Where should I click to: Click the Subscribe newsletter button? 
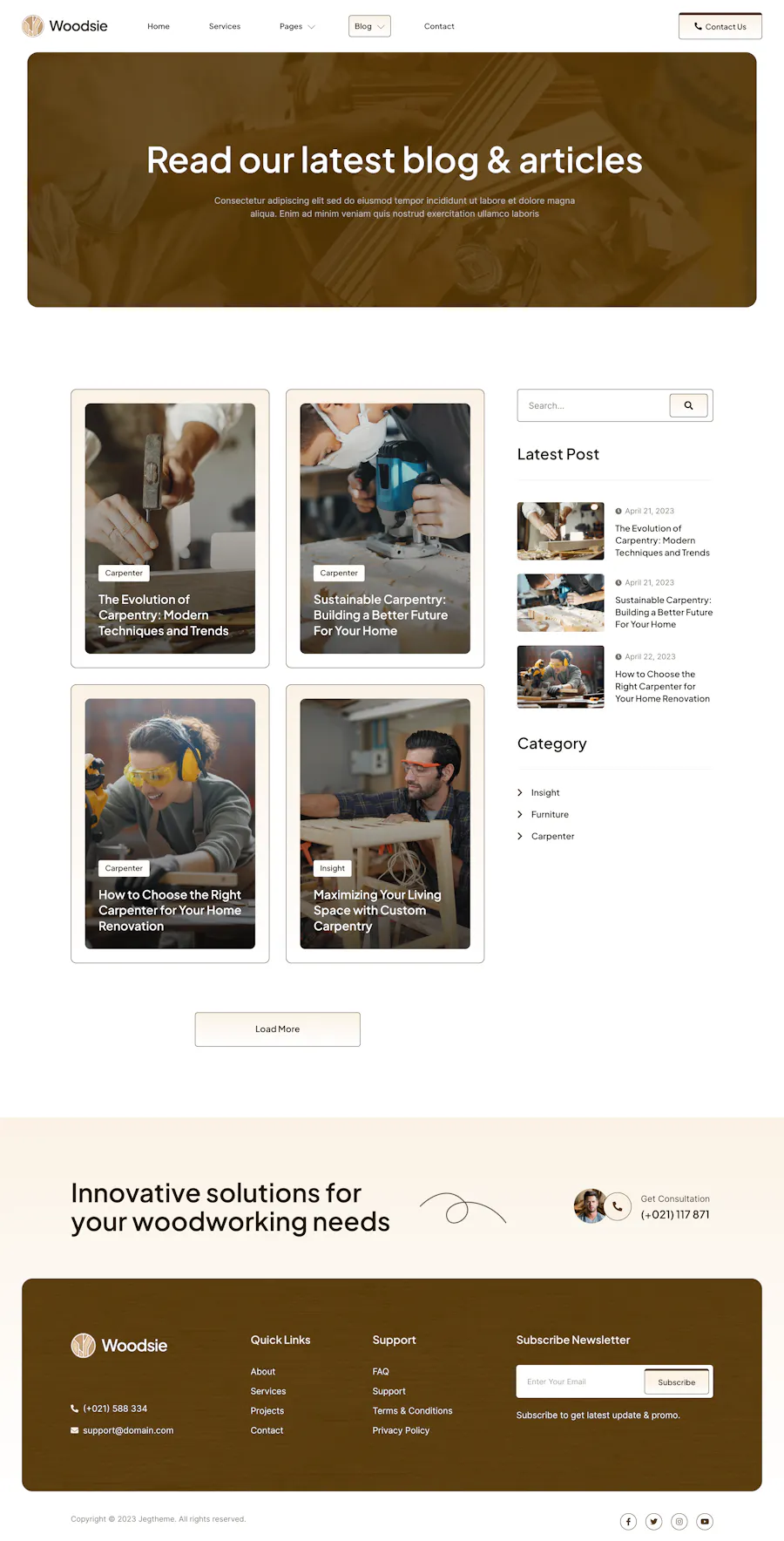tap(677, 1382)
